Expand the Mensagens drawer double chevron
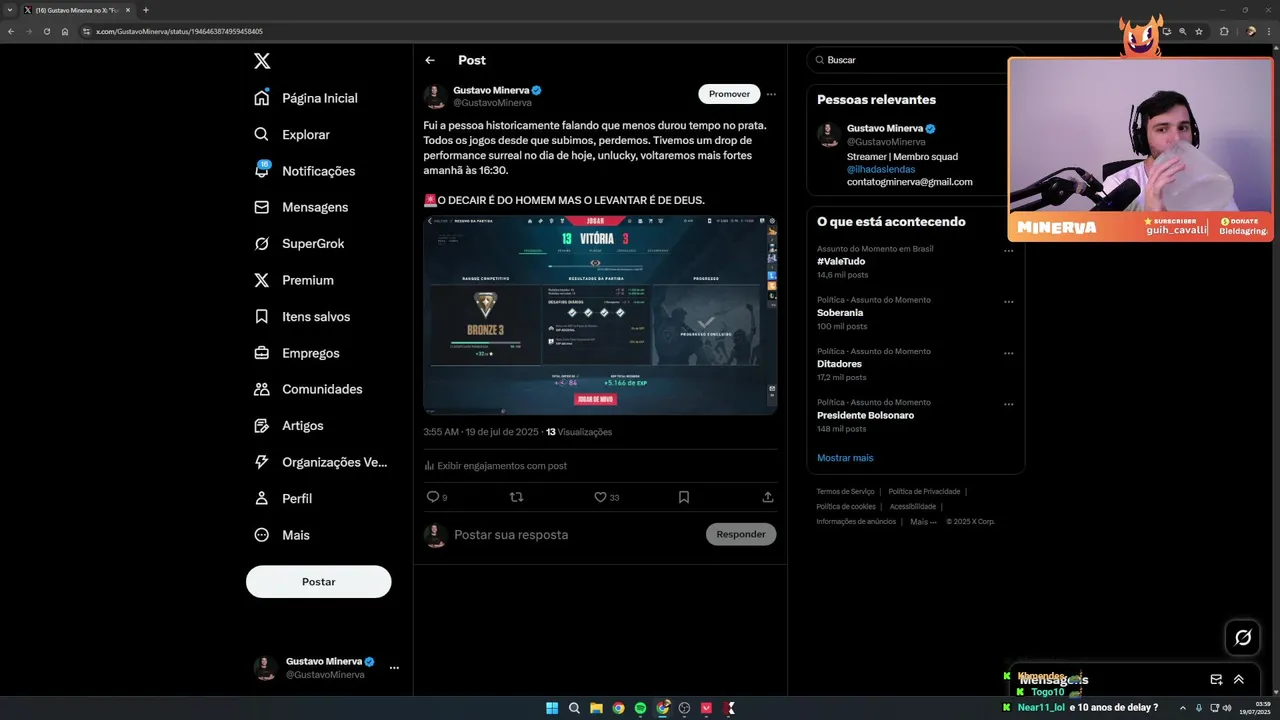Image resolution: width=1280 pixels, height=720 pixels. point(1239,679)
